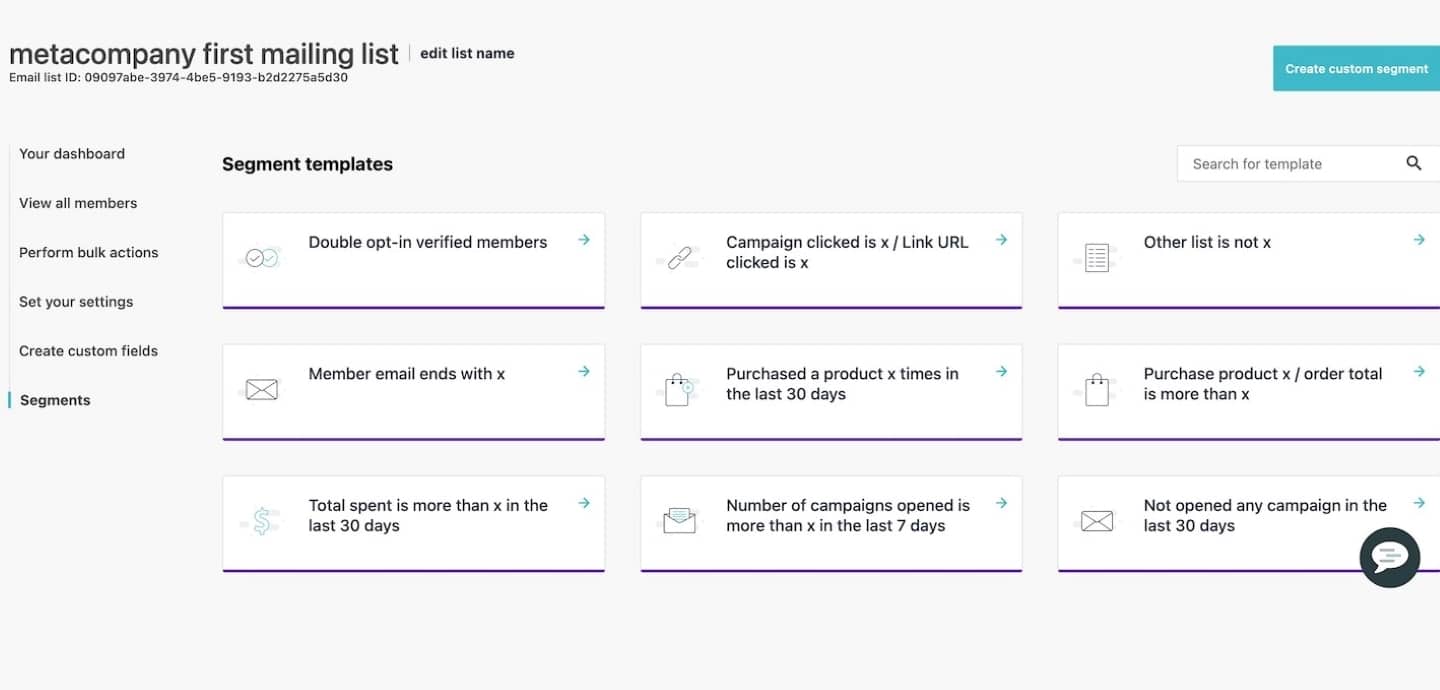Click the arrow on Double opt-in verified members
Viewport: 1440px width, 690px height.
coord(584,240)
